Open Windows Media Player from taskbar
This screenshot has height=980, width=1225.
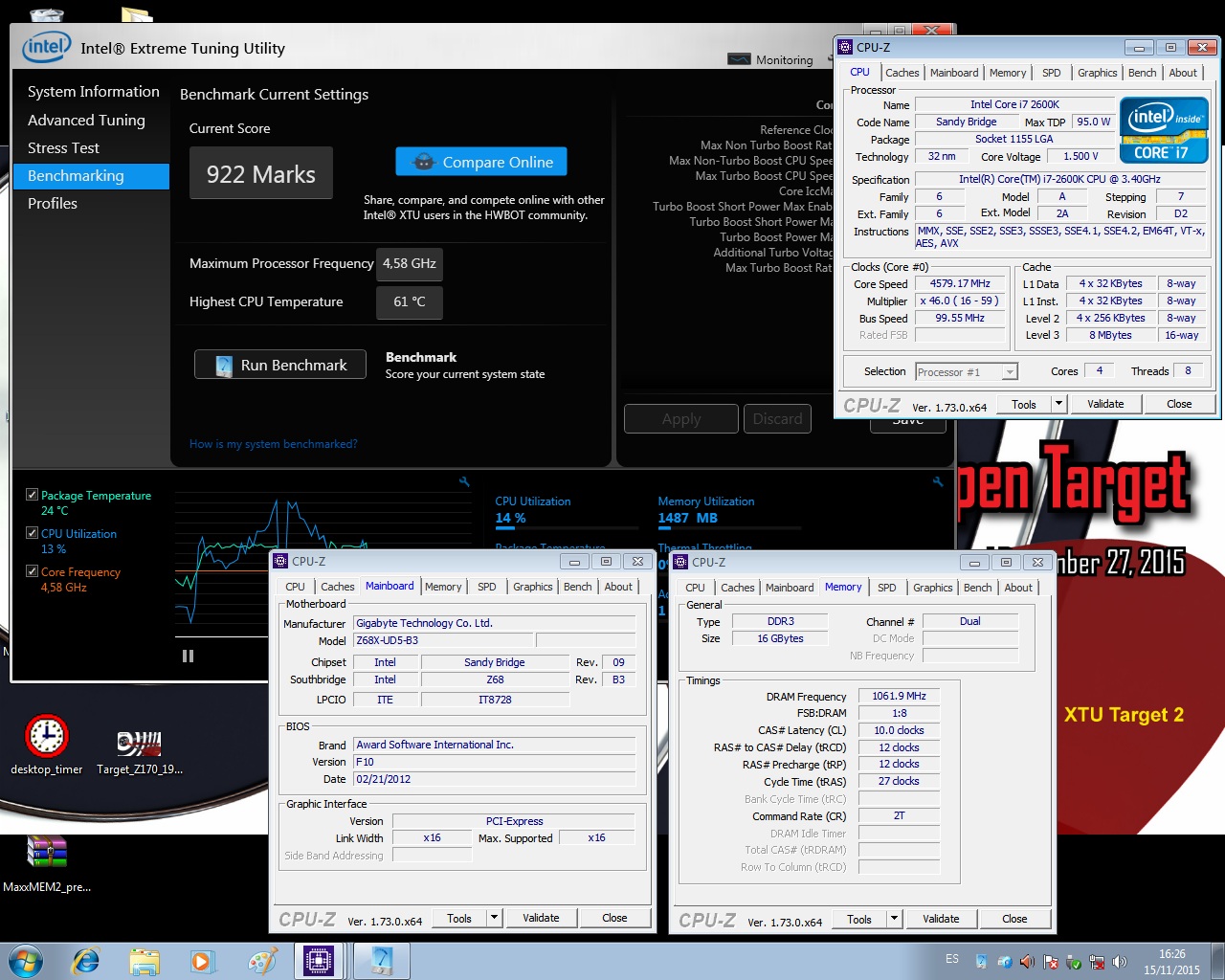(x=202, y=960)
